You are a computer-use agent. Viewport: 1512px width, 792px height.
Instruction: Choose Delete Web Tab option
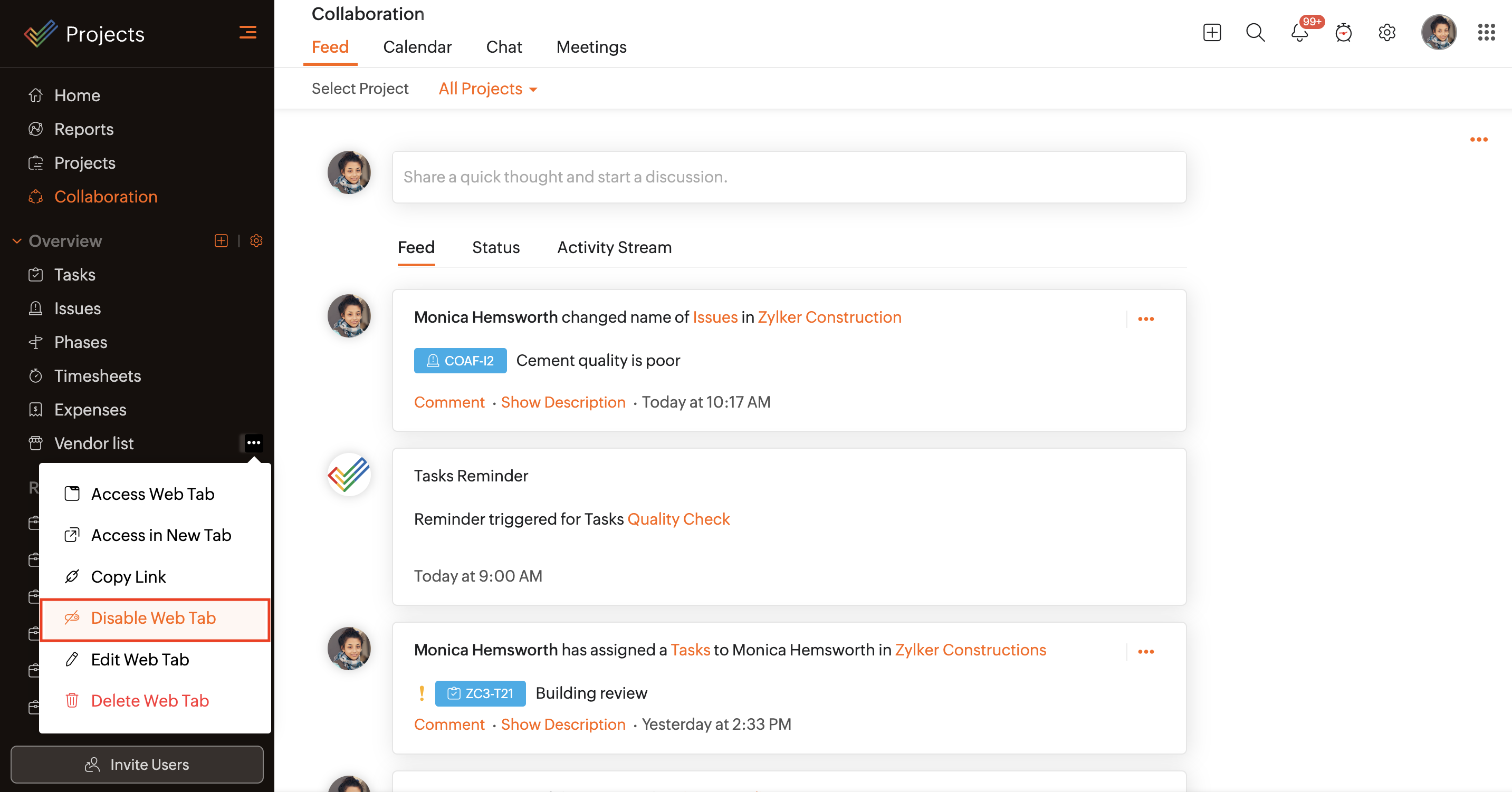(x=150, y=701)
